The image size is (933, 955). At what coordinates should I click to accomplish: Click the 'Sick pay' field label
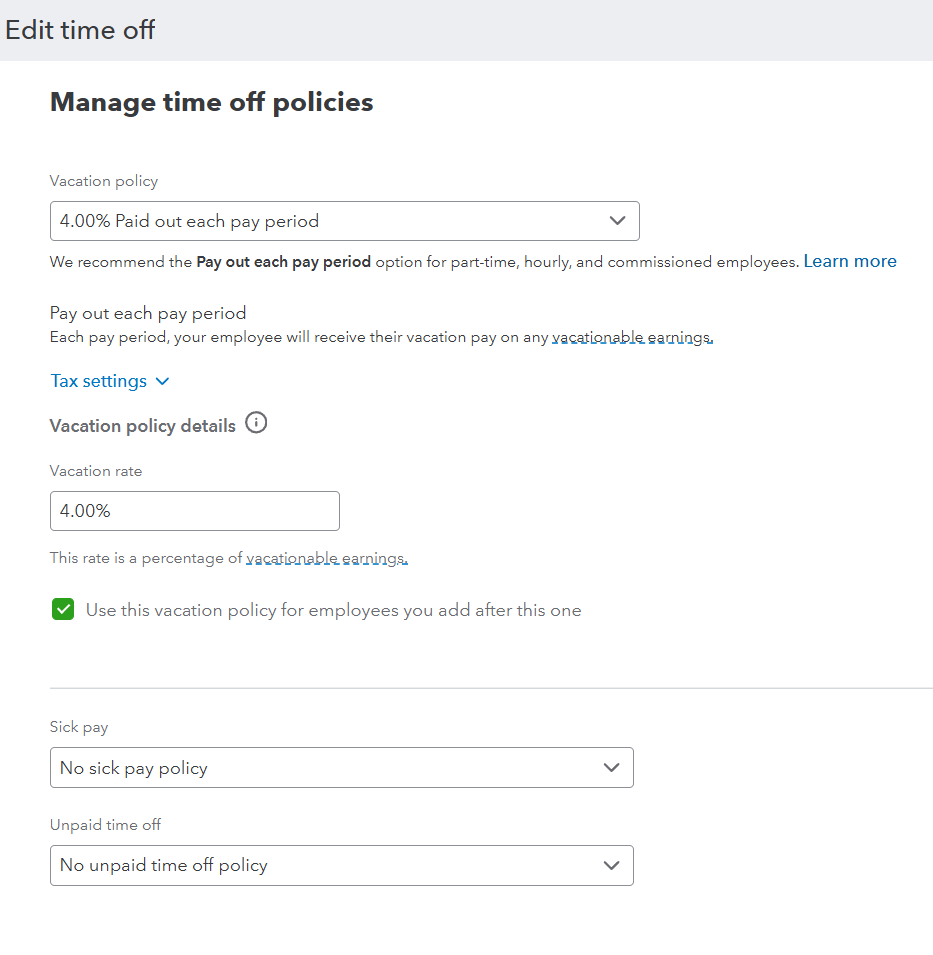[79, 727]
